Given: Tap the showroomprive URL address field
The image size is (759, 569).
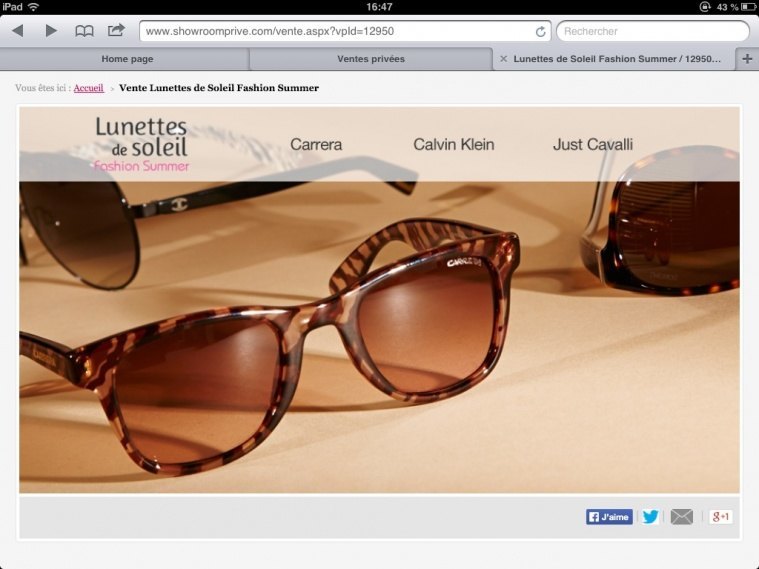Looking at the screenshot, I should [x=336, y=32].
